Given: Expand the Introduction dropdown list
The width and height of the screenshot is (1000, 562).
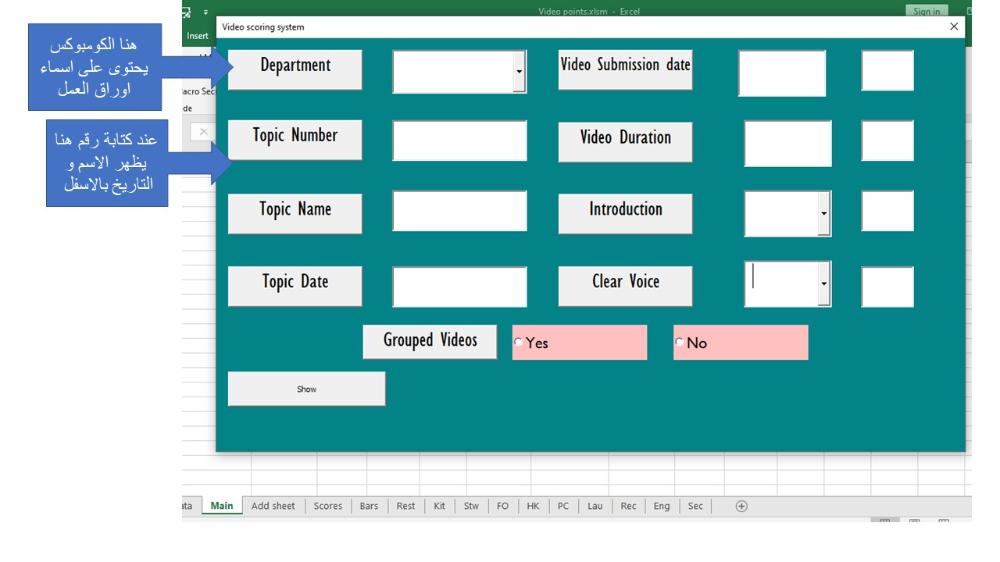Looking at the screenshot, I should click(824, 213).
